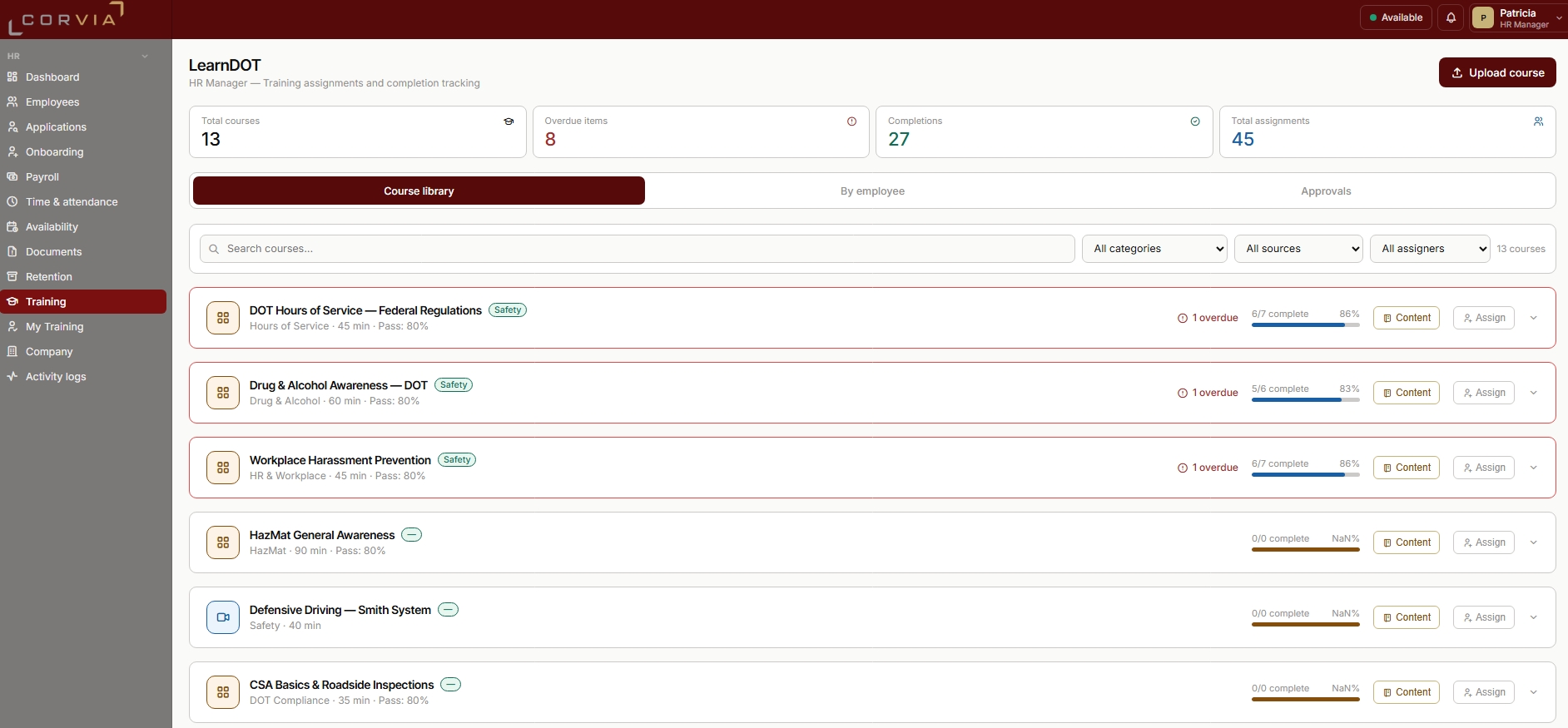Expand the Drug & Alcohol Awareness row

click(1533, 393)
